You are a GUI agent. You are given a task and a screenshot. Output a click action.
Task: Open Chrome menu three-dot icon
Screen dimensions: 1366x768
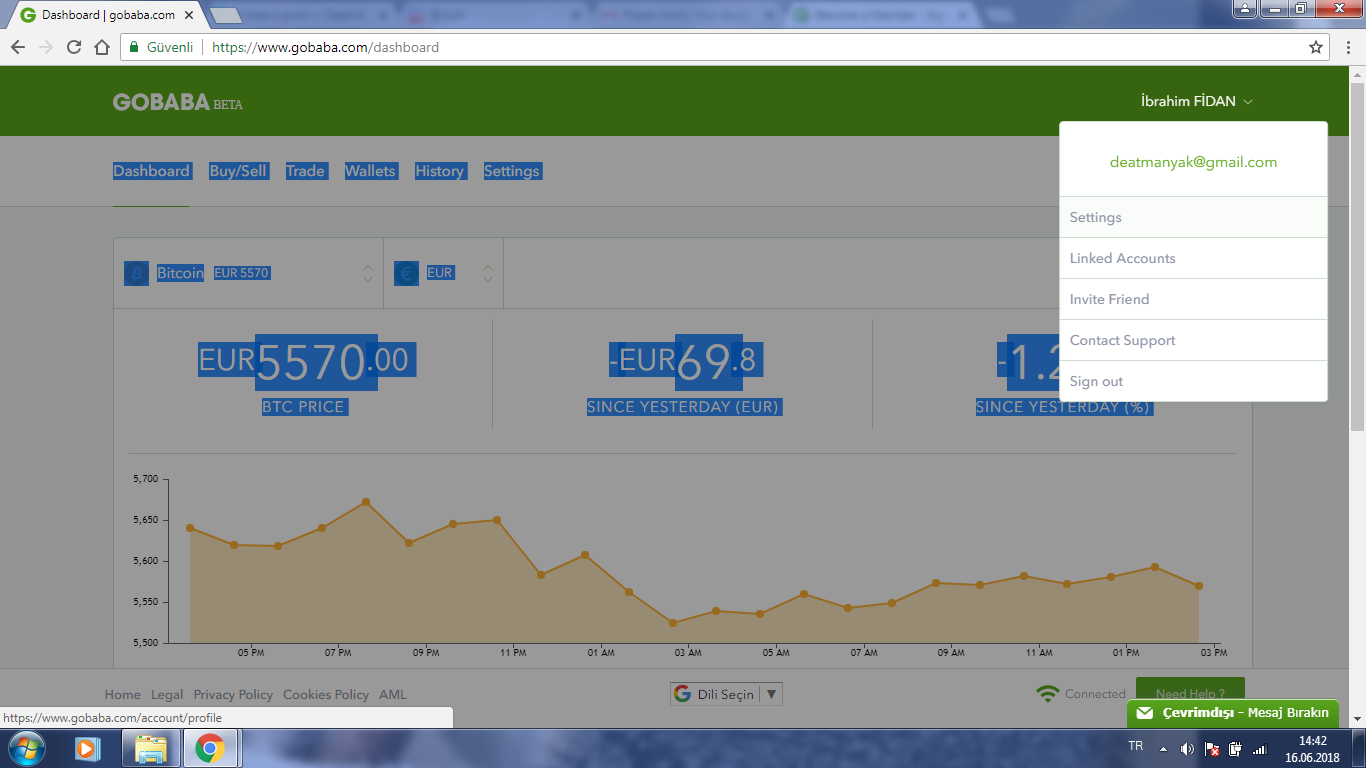point(1346,47)
